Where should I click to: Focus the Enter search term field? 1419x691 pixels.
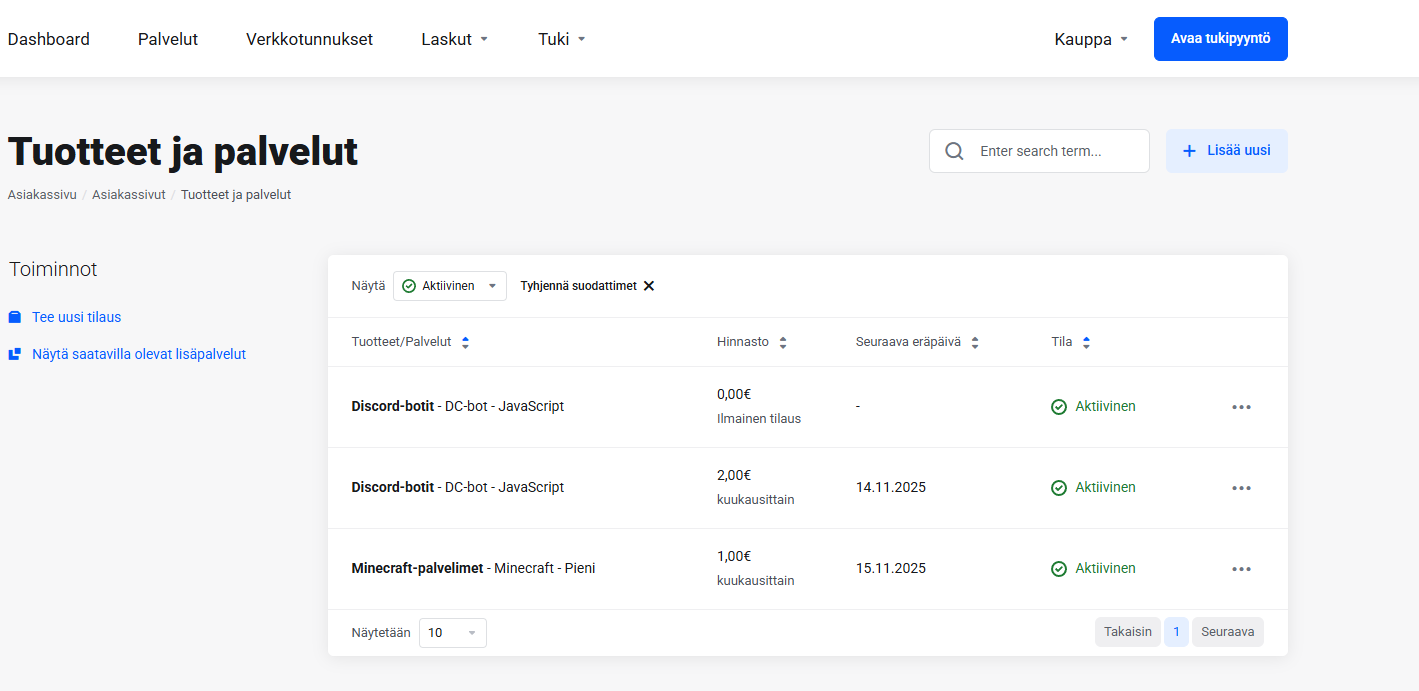1055,151
